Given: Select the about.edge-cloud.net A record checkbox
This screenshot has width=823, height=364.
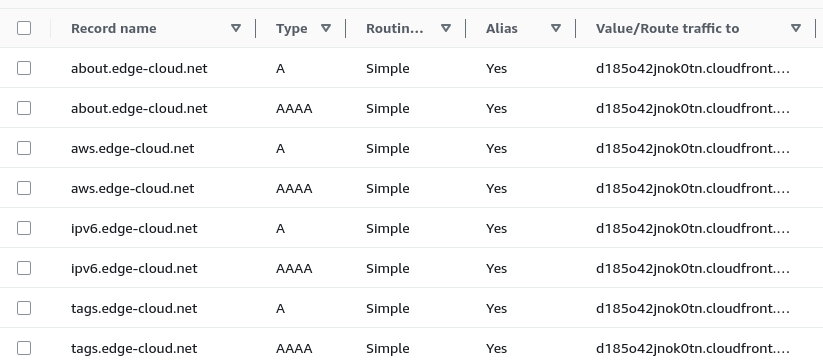Looking at the screenshot, I should pos(24,68).
